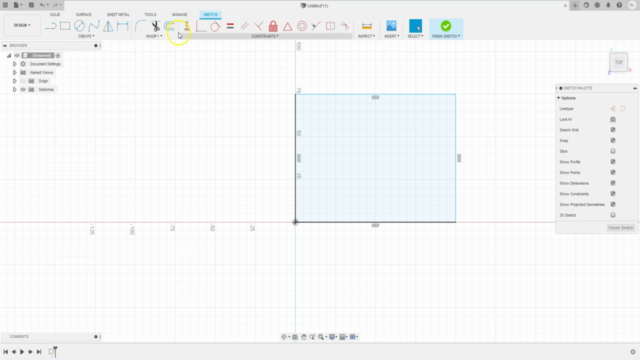This screenshot has height=360, width=640.
Task: Apply the Midpoint triangle constraint
Action: click(x=287, y=26)
